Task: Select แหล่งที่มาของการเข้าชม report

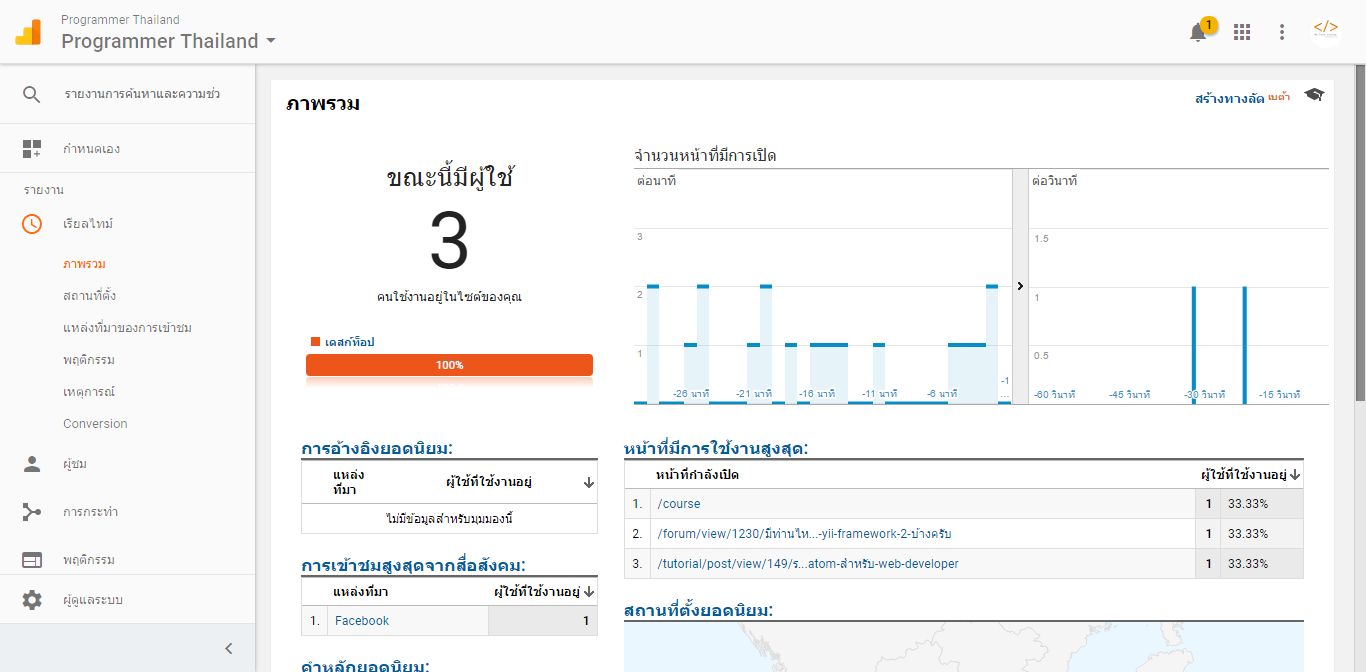Action: [x=127, y=328]
